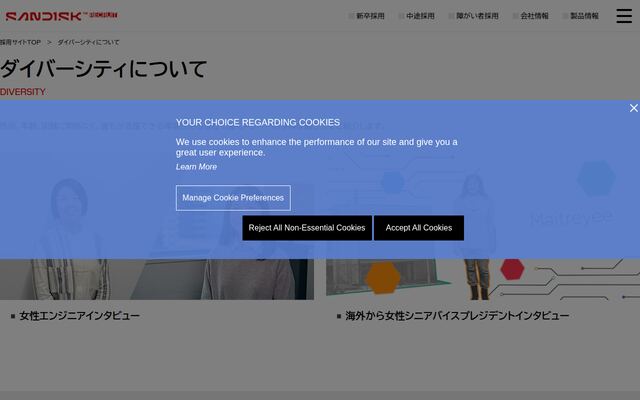Click YOUR CHOICE REGARDING COOKIES heading

click(258, 122)
